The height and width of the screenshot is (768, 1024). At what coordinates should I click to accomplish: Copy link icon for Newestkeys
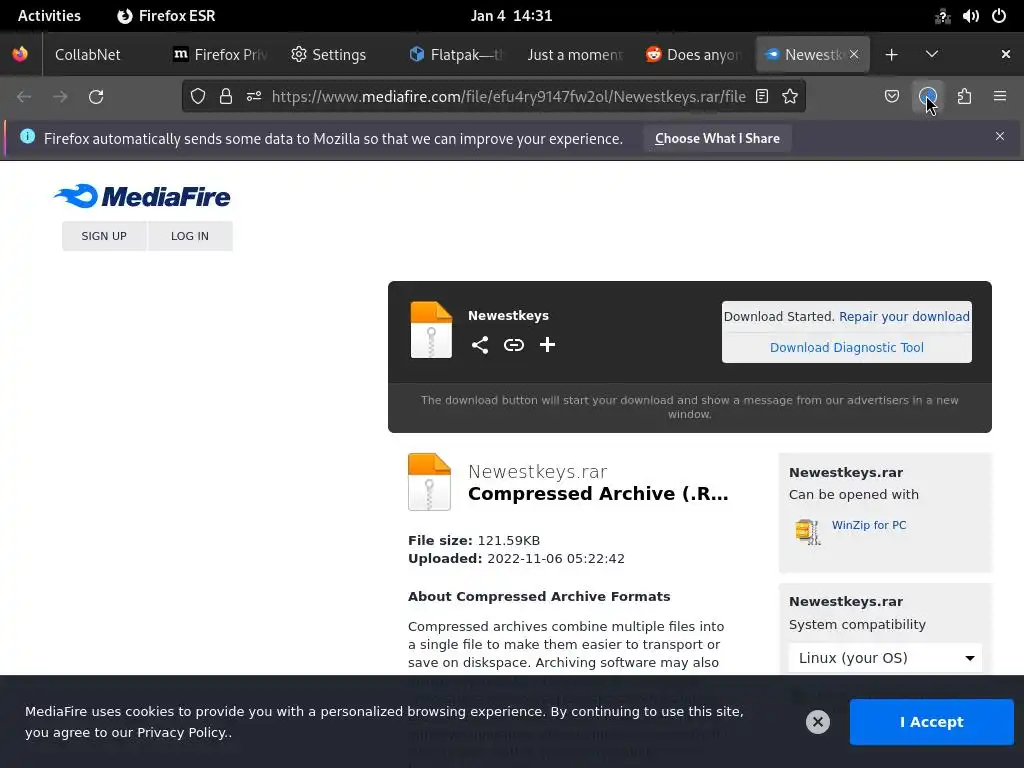pyautogui.click(x=514, y=345)
